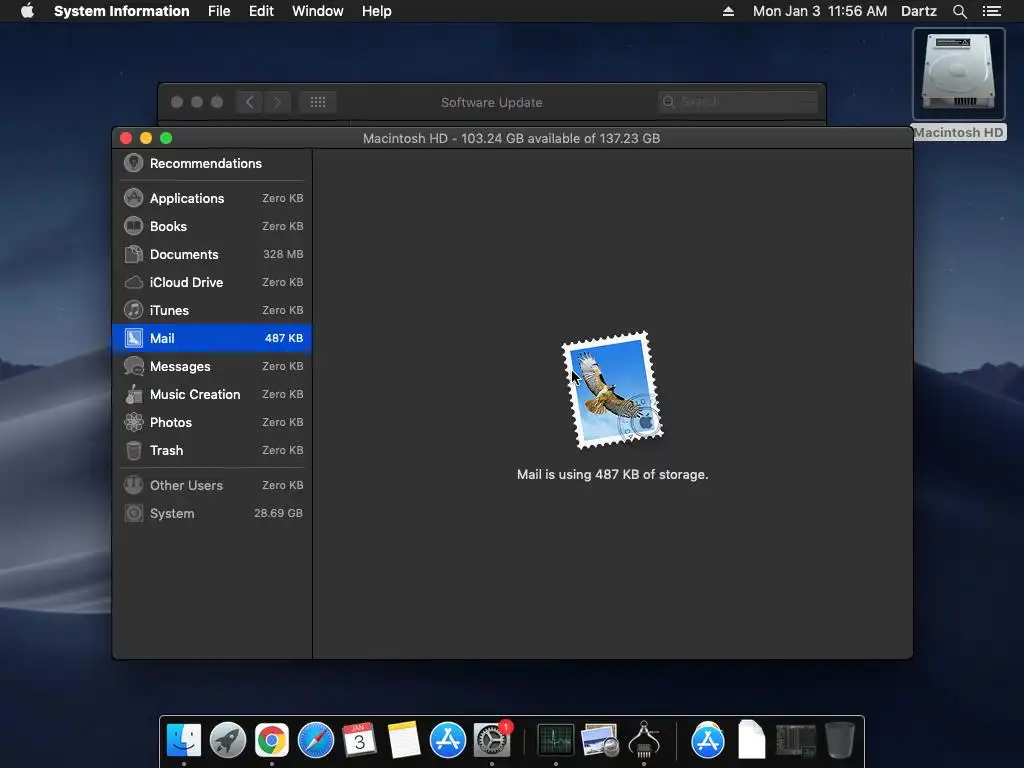Select the iTunes music note icon
The image size is (1024, 768).
(x=133, y=310)
